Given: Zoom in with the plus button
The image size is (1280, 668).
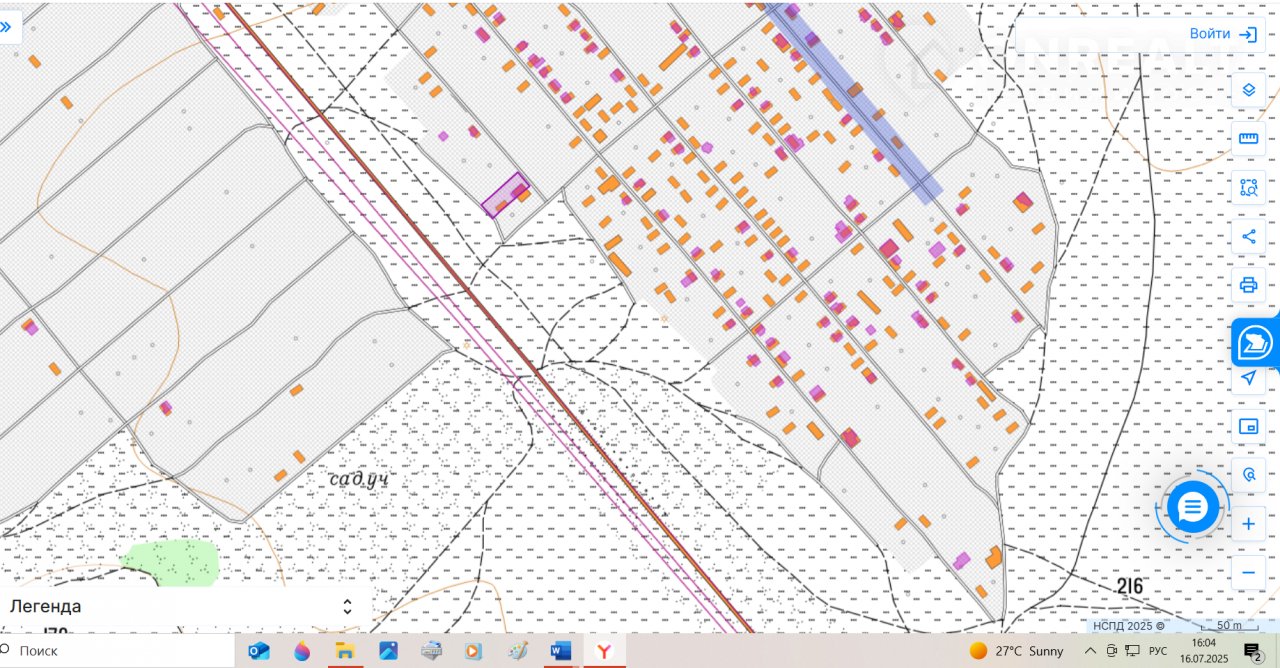Looking at the screenshot, I should click(1248, 524).
